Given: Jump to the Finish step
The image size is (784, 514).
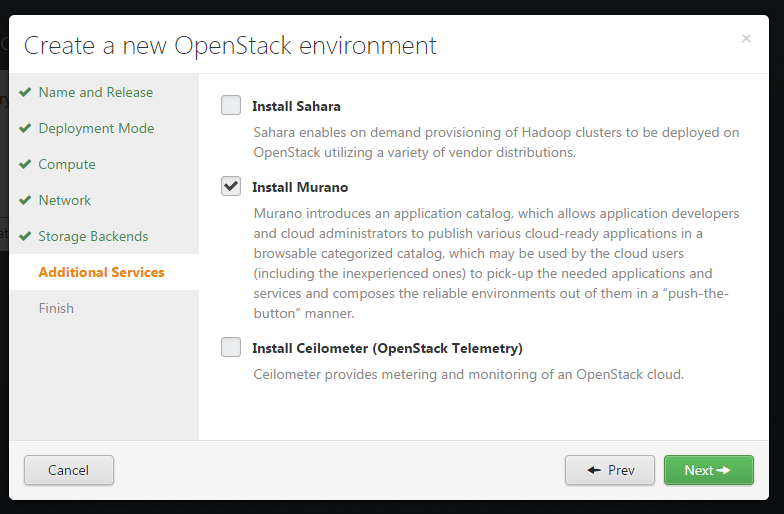Looking at the screenshot, I should 56,308.
